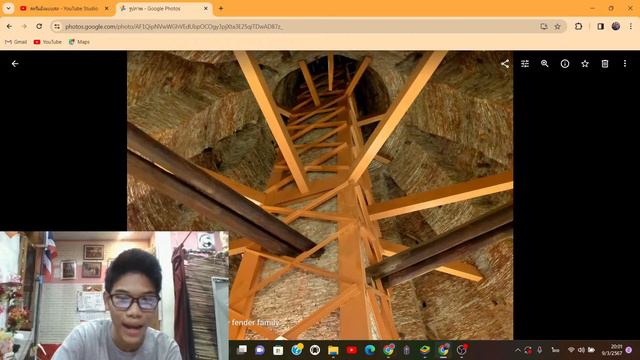Toggle the Chrome side panel

[x=600, y=27]
